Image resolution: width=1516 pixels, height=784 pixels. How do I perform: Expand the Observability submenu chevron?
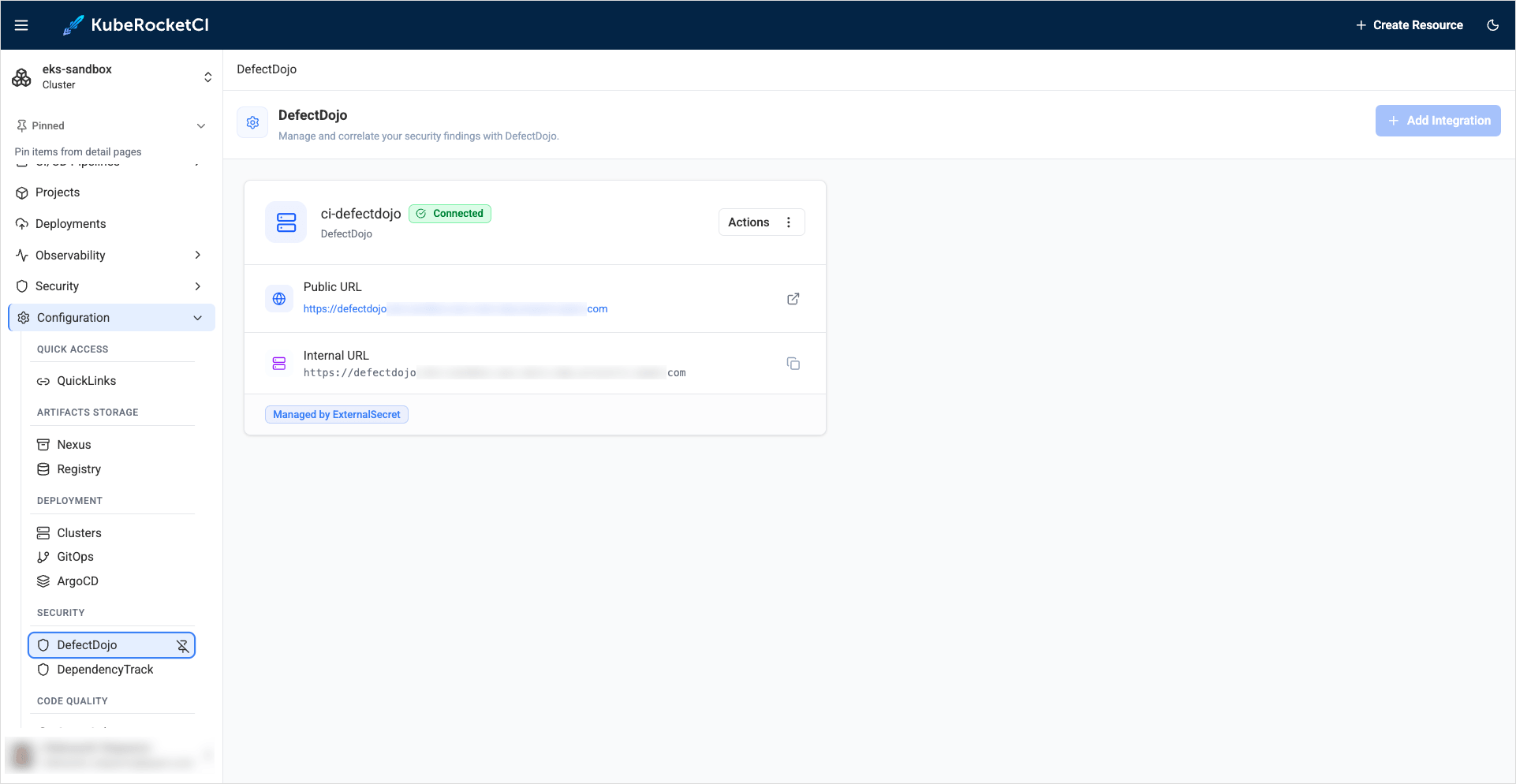(198, 255)
